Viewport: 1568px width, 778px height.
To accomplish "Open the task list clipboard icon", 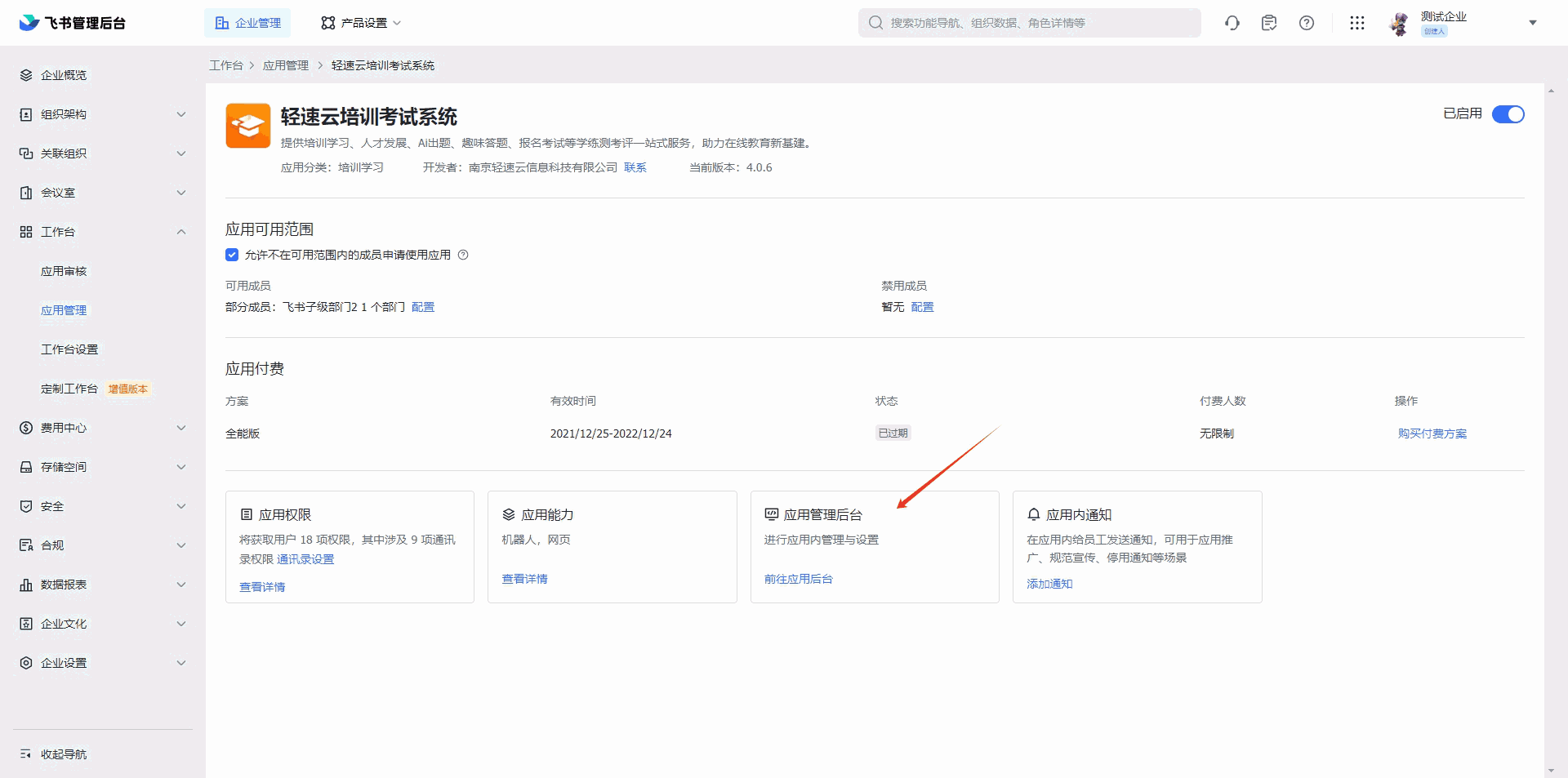I will pyautogui.click(x=1269, y=23).
